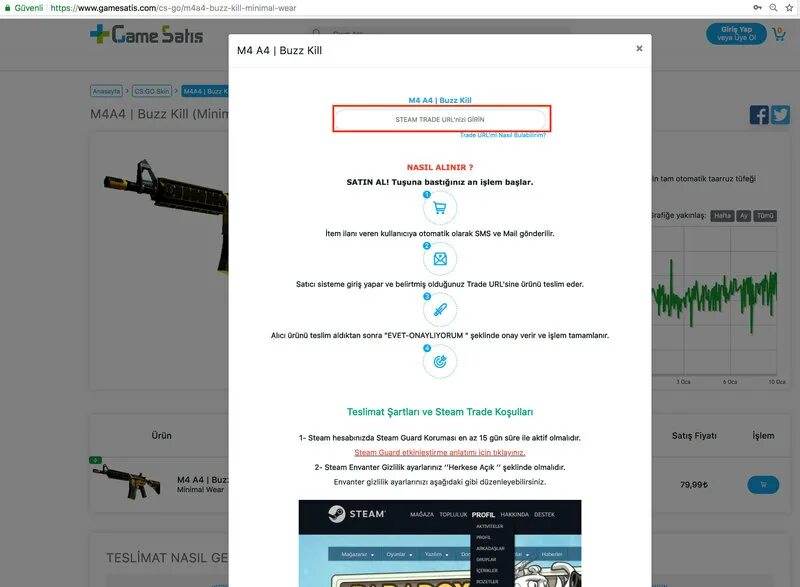Image resolution: width=800 pixels, height=587 pixels.
Task: Go to the CS:GO Skin breadcrumb
Action: point(152,91)
